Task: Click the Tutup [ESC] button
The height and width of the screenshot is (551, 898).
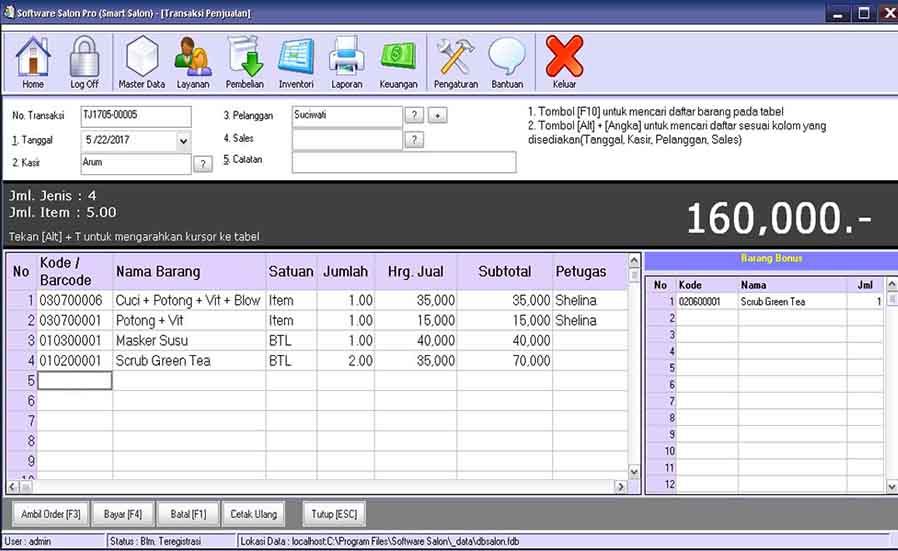Action: pyautogui.click(x=334, y=514)
